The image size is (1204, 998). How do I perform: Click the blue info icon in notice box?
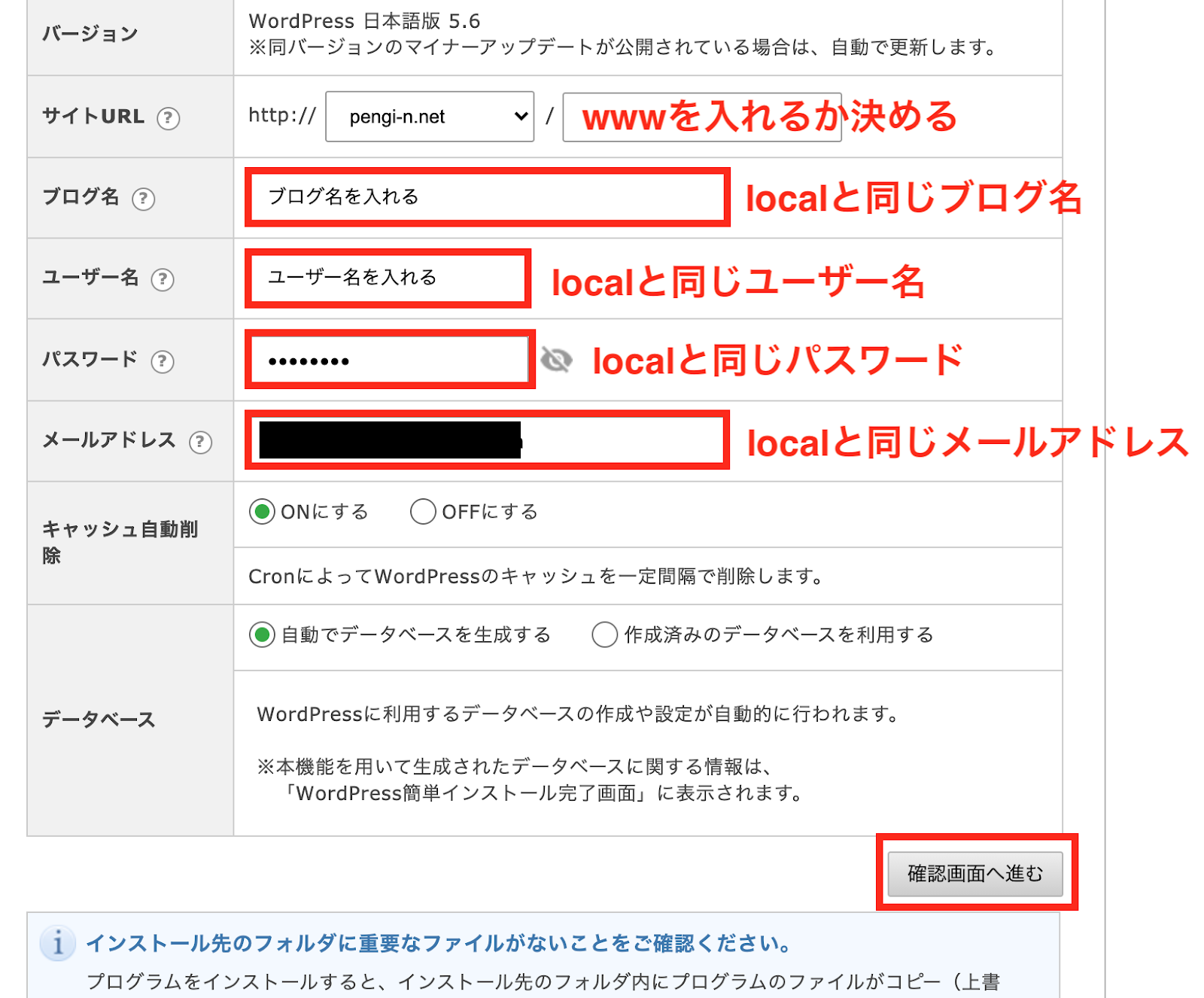tap(58, 942)
